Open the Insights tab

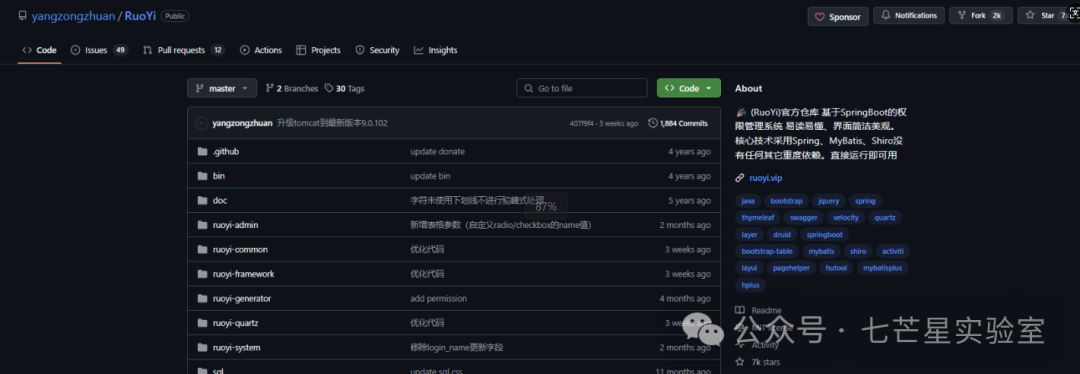coord(435,50)
